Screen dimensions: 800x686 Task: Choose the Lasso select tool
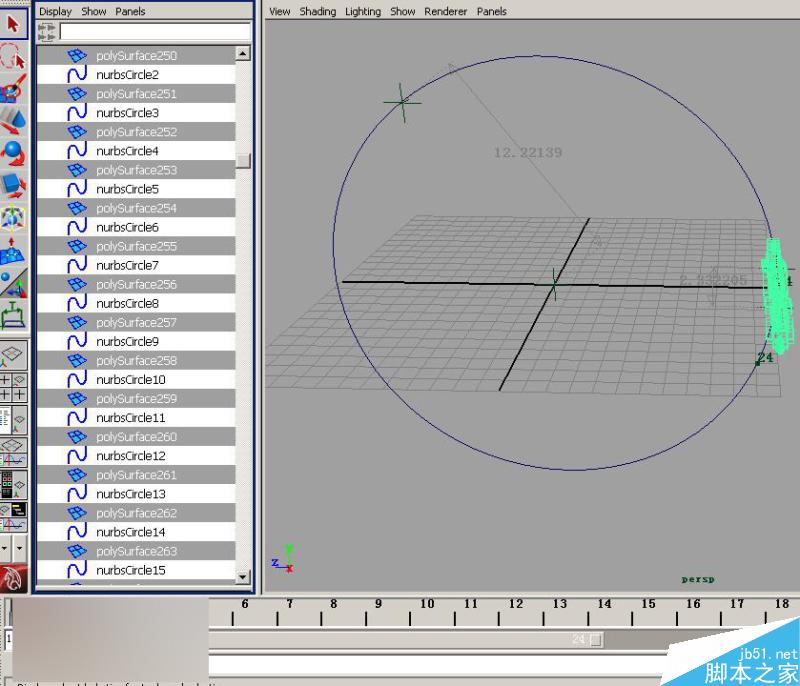tap(13, 55)
